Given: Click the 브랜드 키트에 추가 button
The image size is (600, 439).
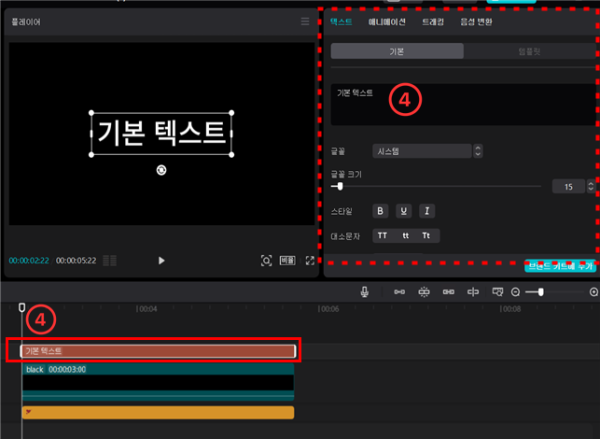Looking at the screenshot, I should (x=559, y=267).
